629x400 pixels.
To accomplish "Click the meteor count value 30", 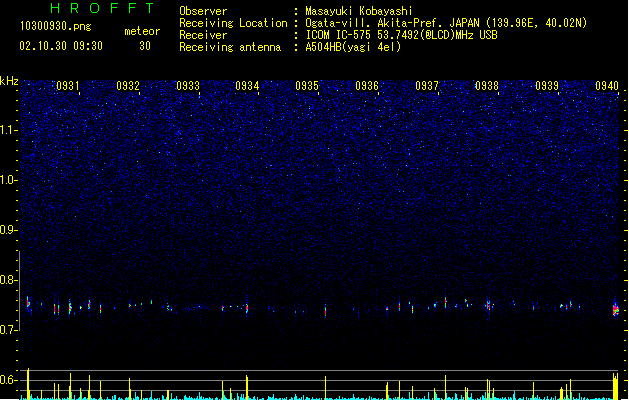I will (x=145, y=46).
